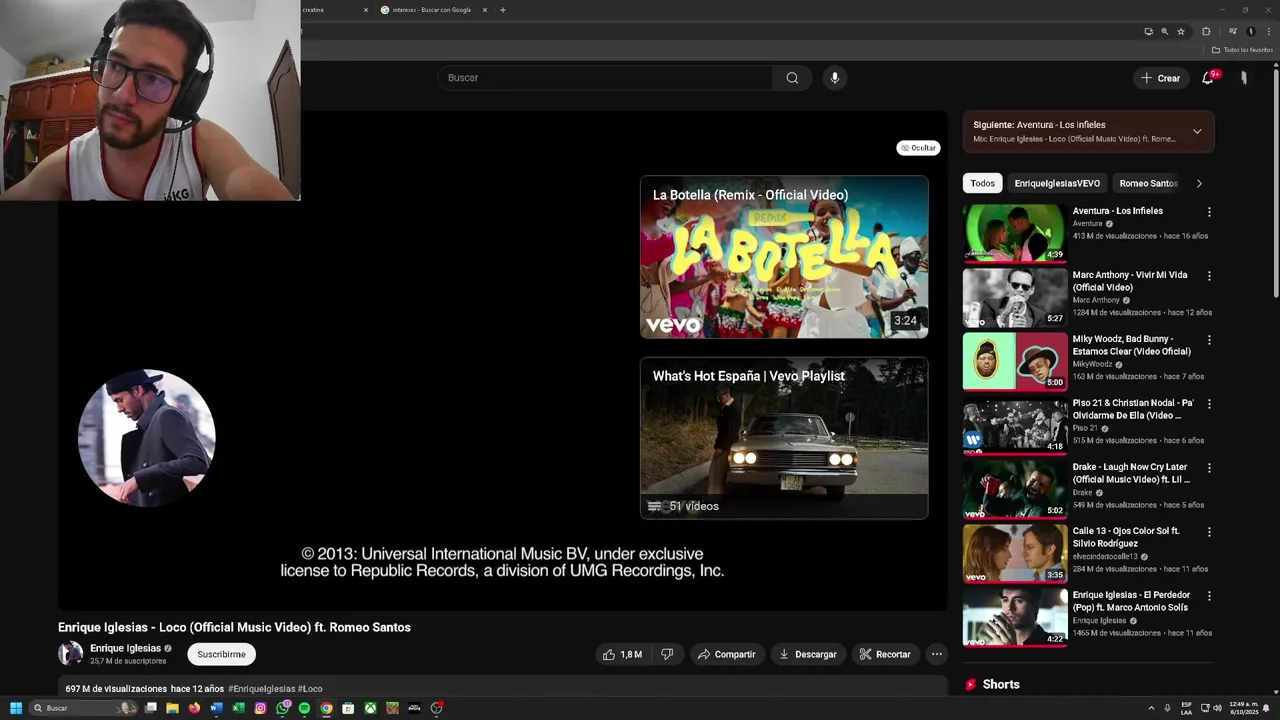Screen dimensions: 1280x720
Task: Open Firefox from taskbar
Action: pyautogui.click(x=194, y=708)
